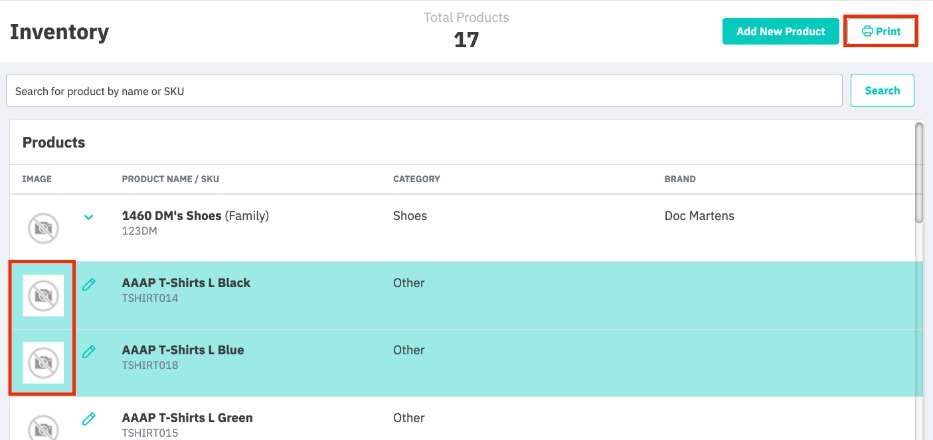
Task: Click the no-image thumbnail for T-Shirts L Blue
Action: pyautogui.click(x=43, y=362)
